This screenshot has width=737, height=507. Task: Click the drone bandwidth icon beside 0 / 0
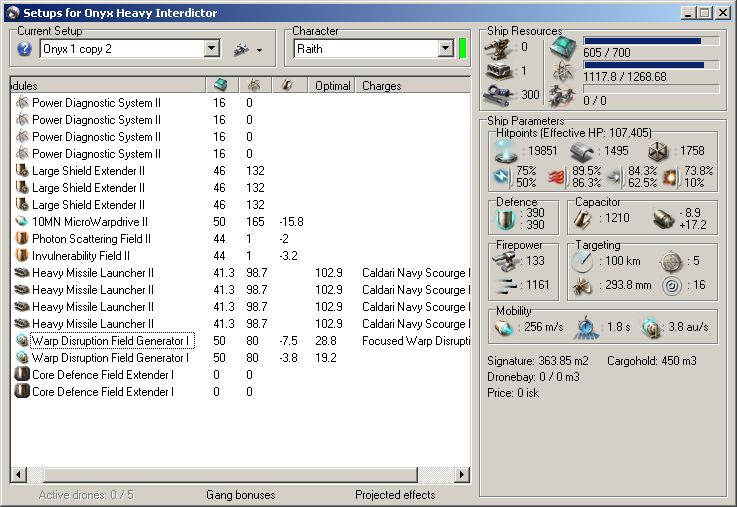(562, 95)
